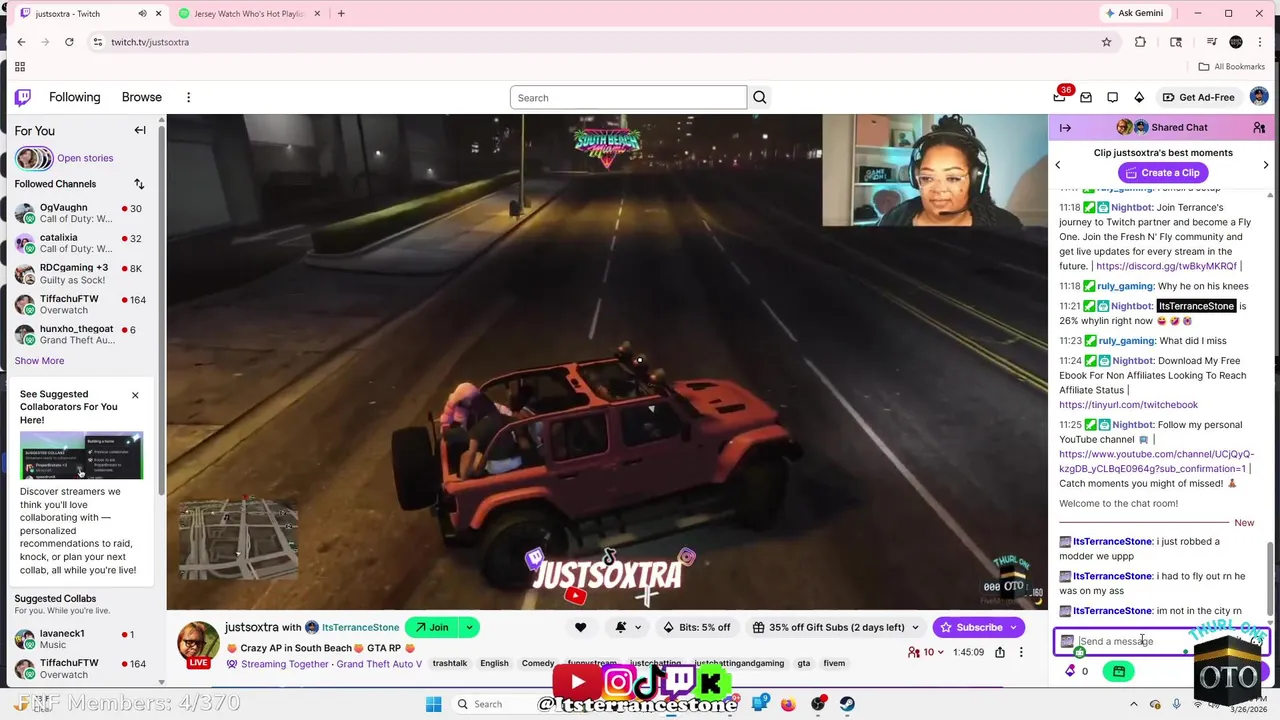1280x720 pixels.
Task: Open the Twitch home logo
Action: pos(22,97)
